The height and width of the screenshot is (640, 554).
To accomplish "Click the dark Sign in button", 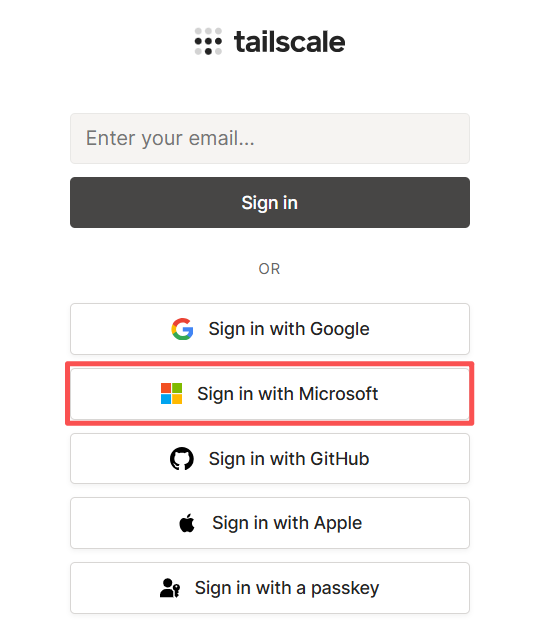I will tap(270, 202).
